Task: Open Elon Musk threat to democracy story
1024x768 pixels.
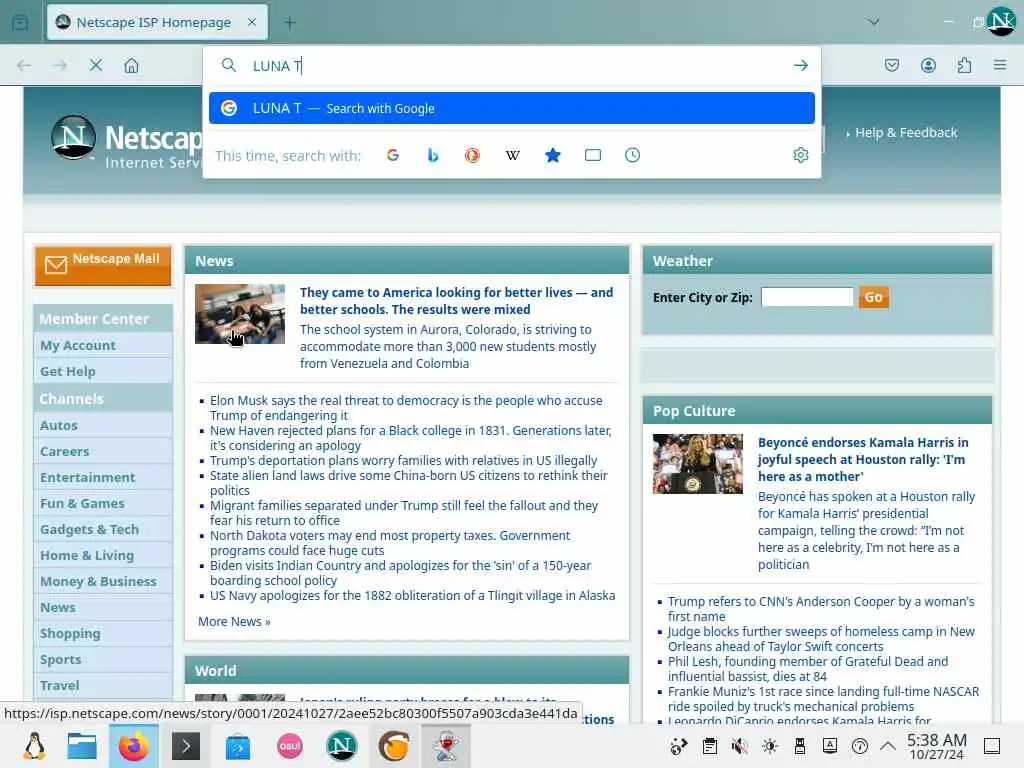Action: click(x=406, y=408)
